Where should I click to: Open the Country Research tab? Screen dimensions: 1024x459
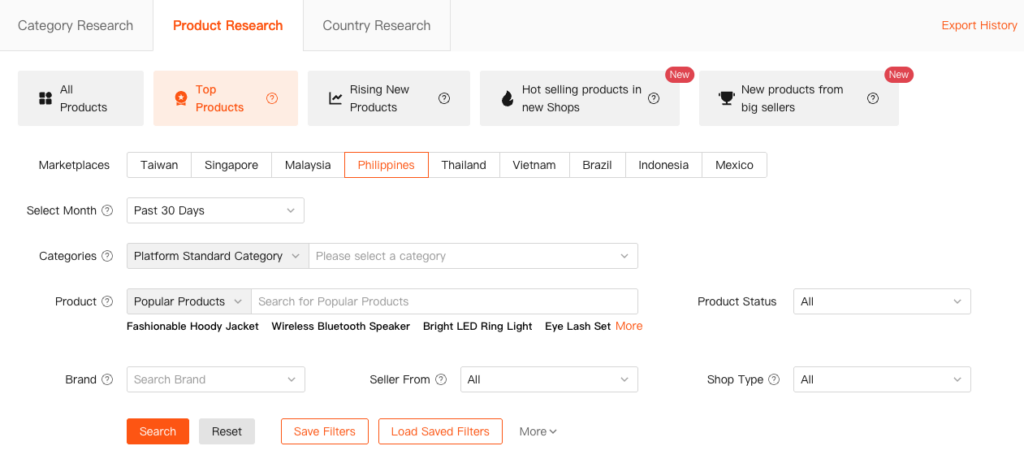click(376, 26)
